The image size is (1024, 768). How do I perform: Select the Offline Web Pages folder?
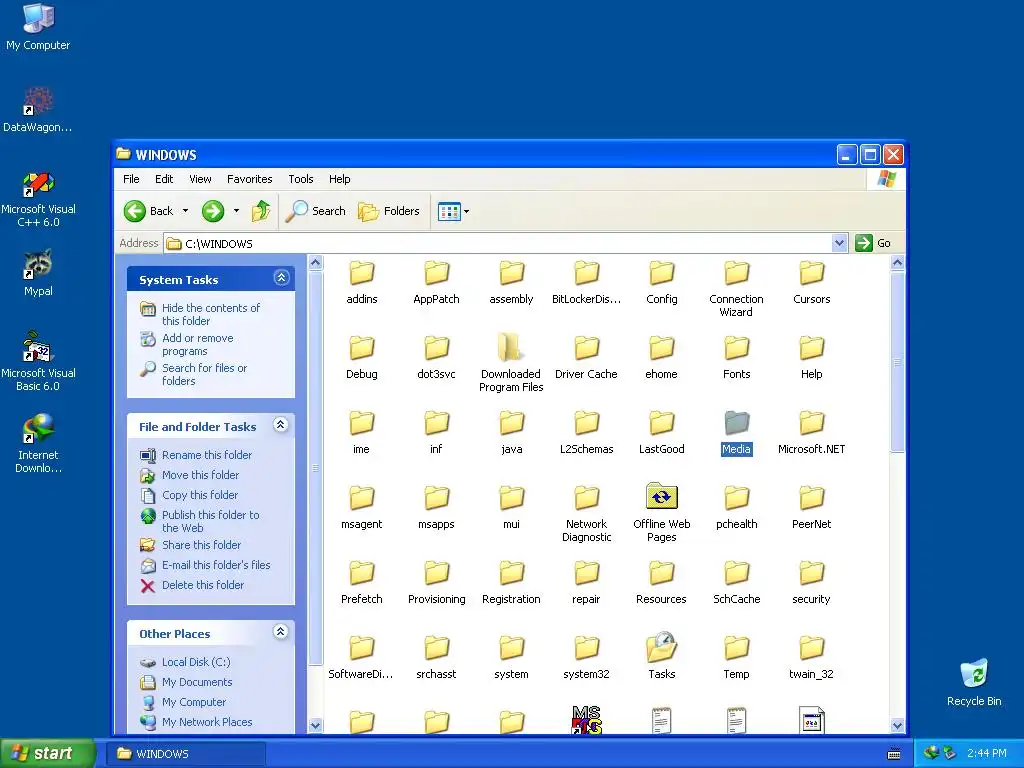pos(662,513)
